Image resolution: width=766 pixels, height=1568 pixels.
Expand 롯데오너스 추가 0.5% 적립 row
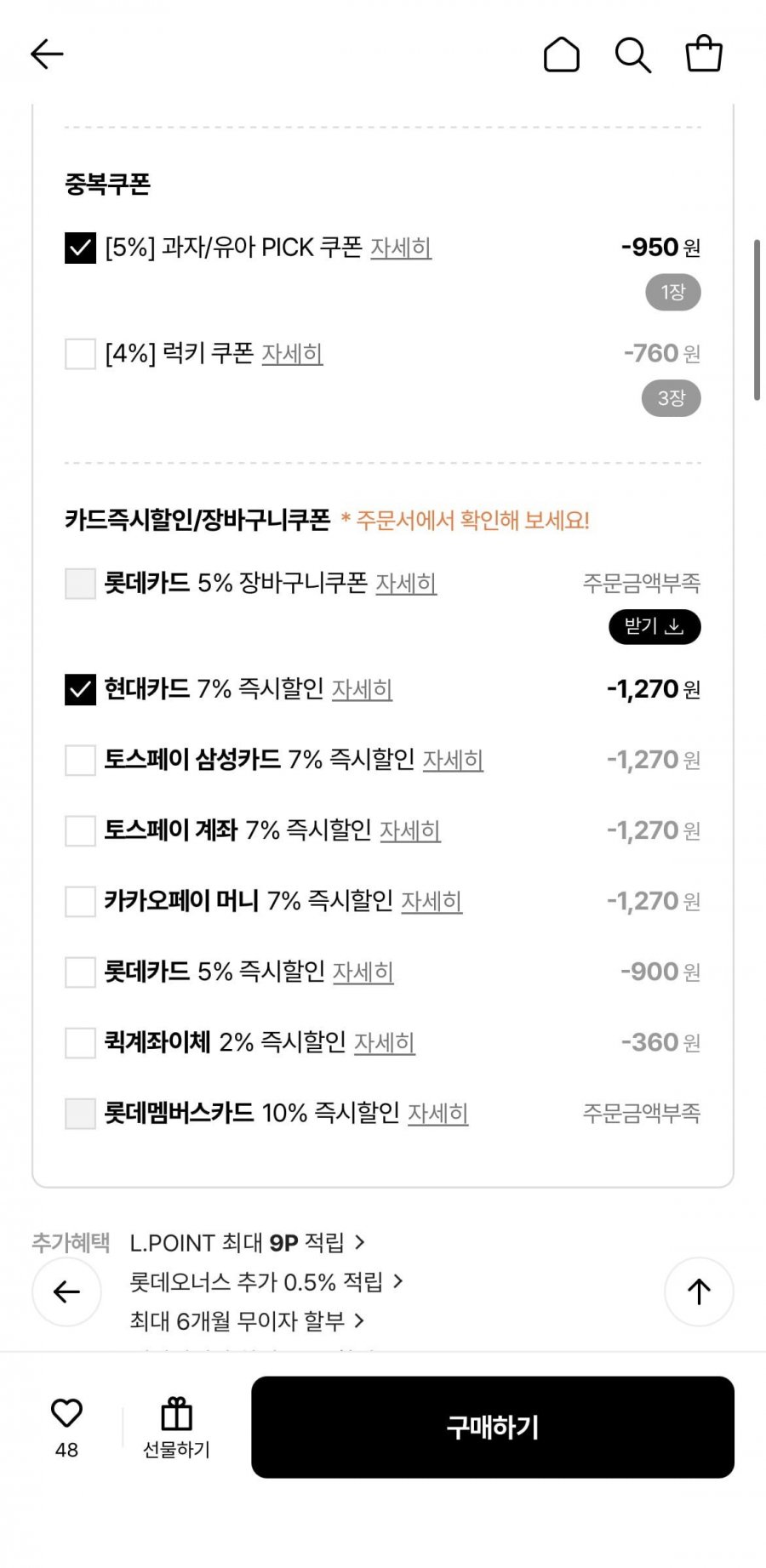[266, 1282]
